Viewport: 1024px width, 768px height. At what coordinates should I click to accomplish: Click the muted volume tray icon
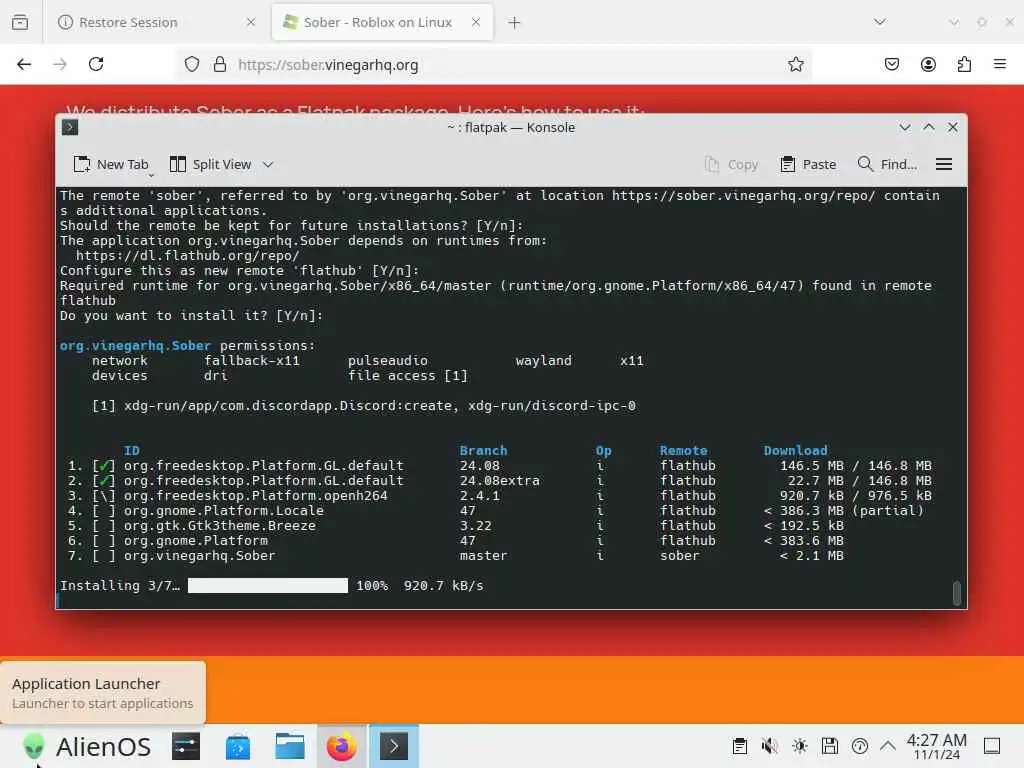769,746
